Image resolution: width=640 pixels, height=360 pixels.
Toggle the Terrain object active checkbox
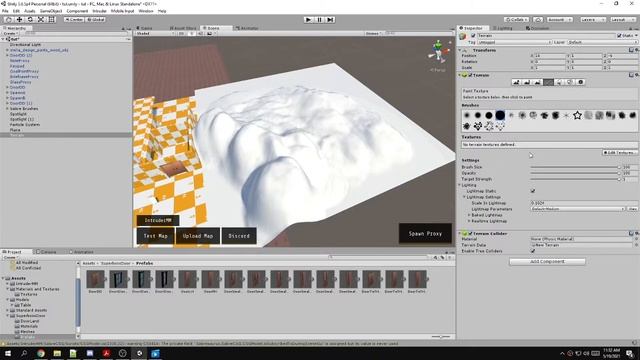pyautogui.click(x=473, y=36)
